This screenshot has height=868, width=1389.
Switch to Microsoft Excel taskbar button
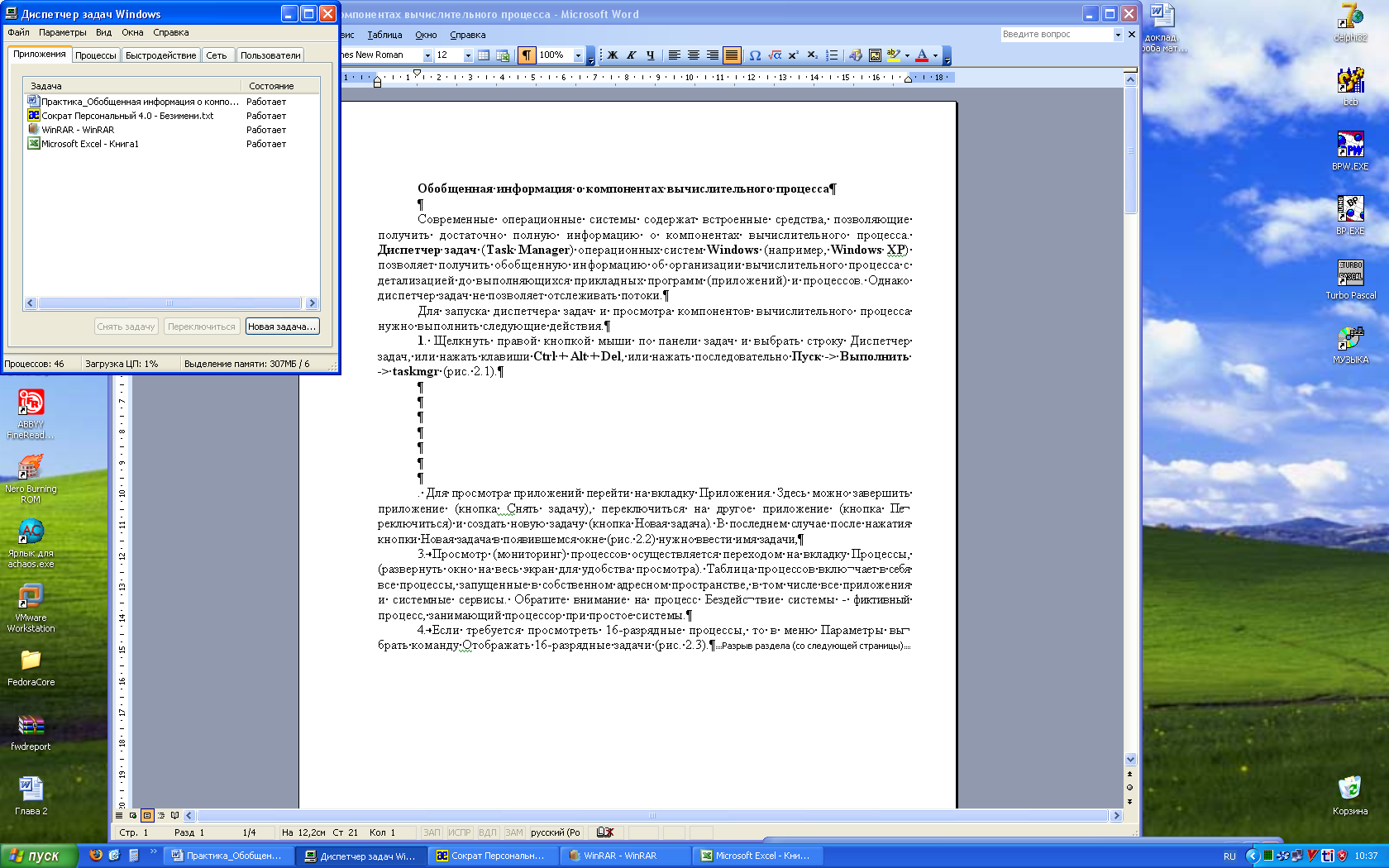(759, 856)
